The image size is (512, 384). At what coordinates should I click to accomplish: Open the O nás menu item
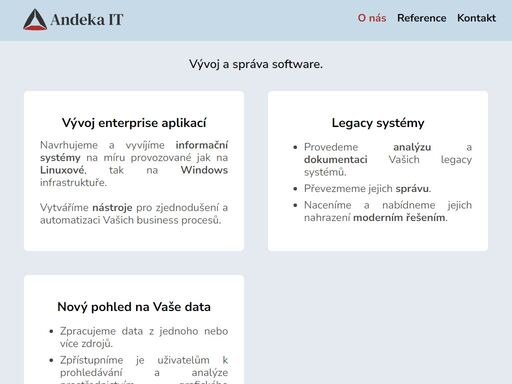[x=372, y=18]
